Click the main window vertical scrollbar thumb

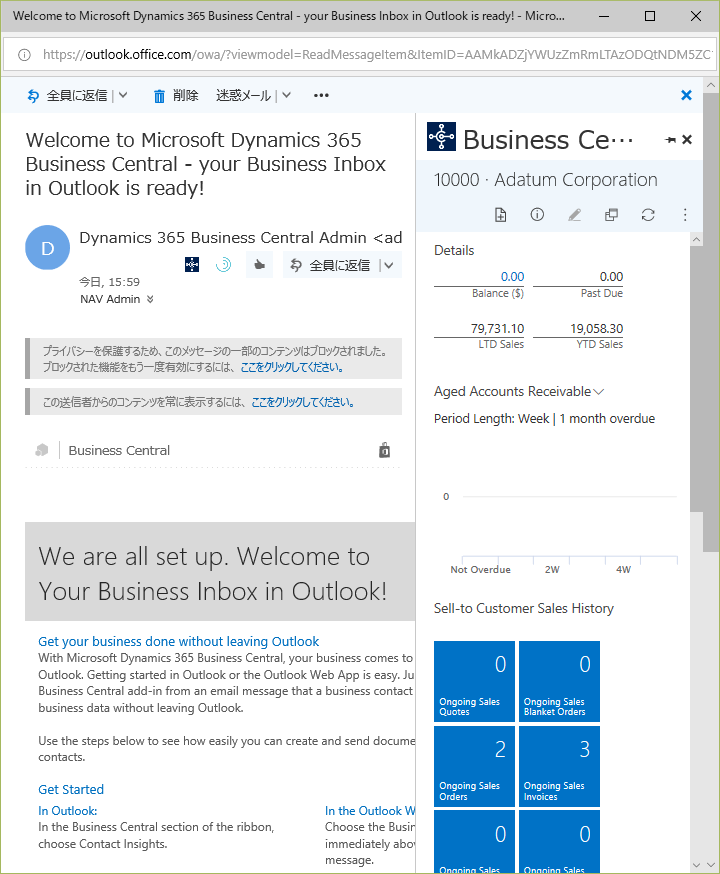[x=711, y=323]
